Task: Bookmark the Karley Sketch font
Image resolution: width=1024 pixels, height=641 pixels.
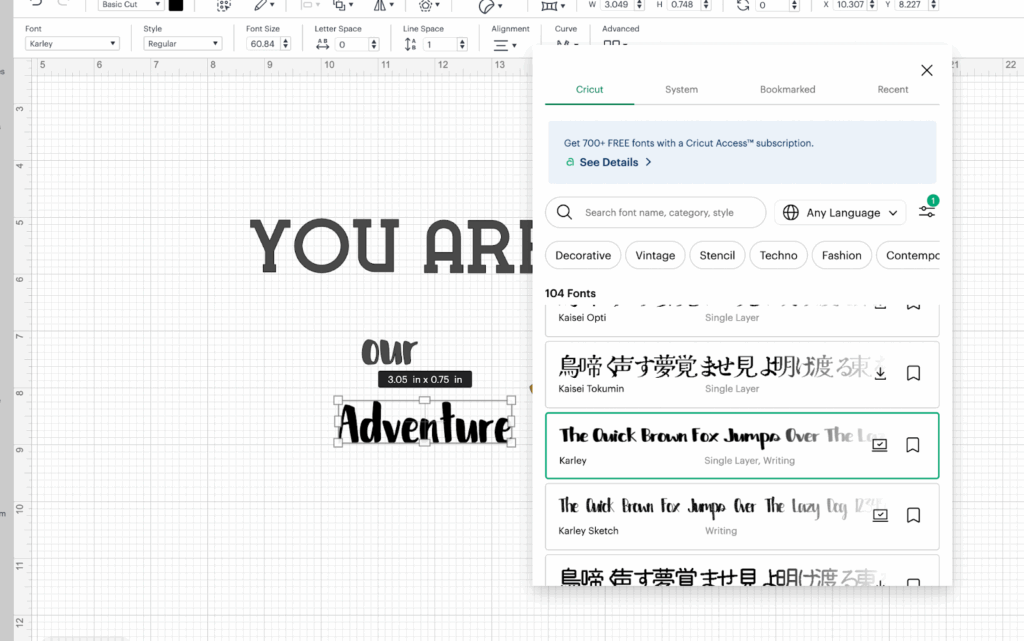Action: tap(913, 515)
